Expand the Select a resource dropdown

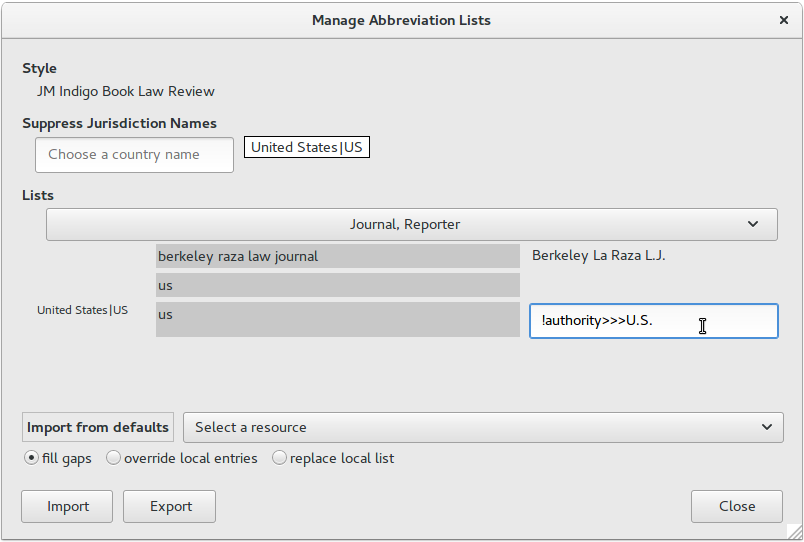[x=483, y=427]
